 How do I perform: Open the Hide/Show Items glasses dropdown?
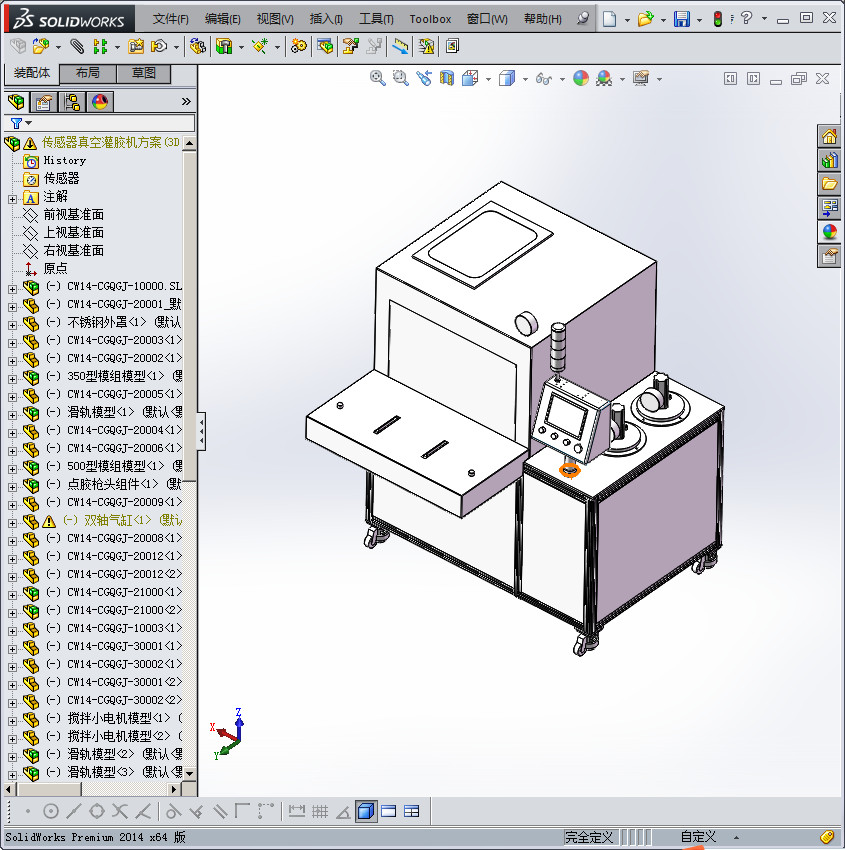coord(562,79)
